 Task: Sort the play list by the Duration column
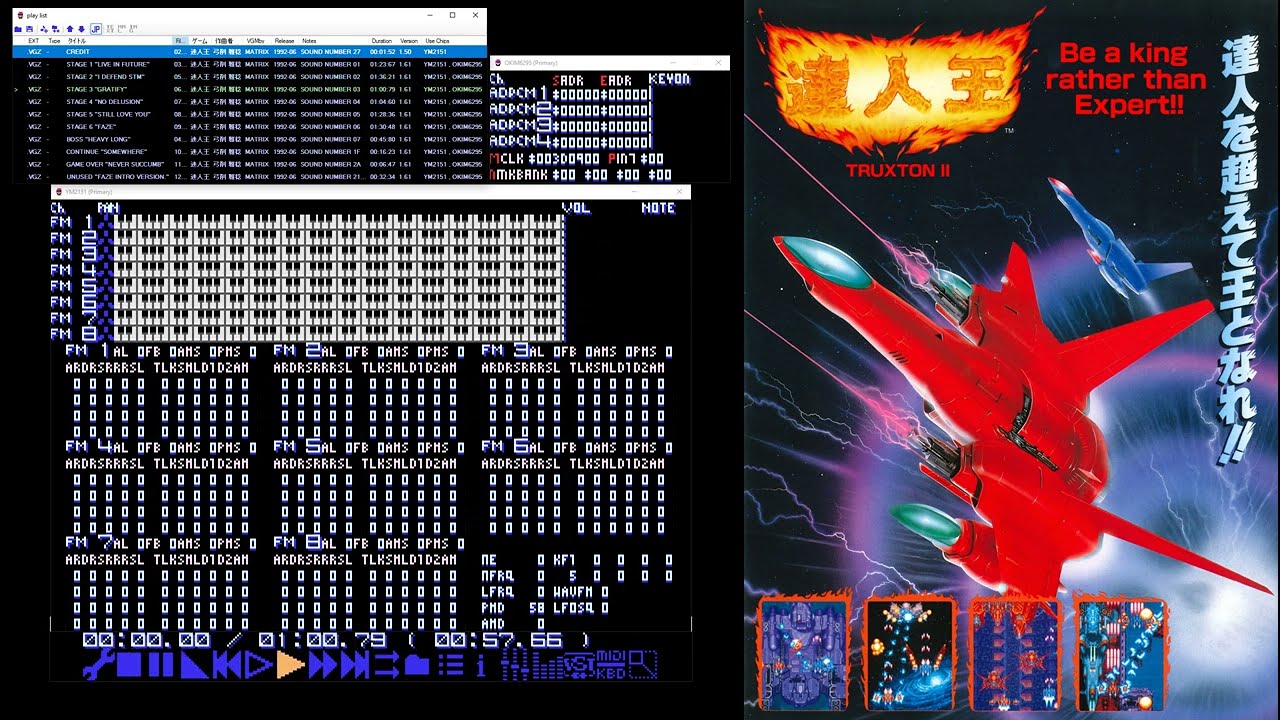(383, 41)
